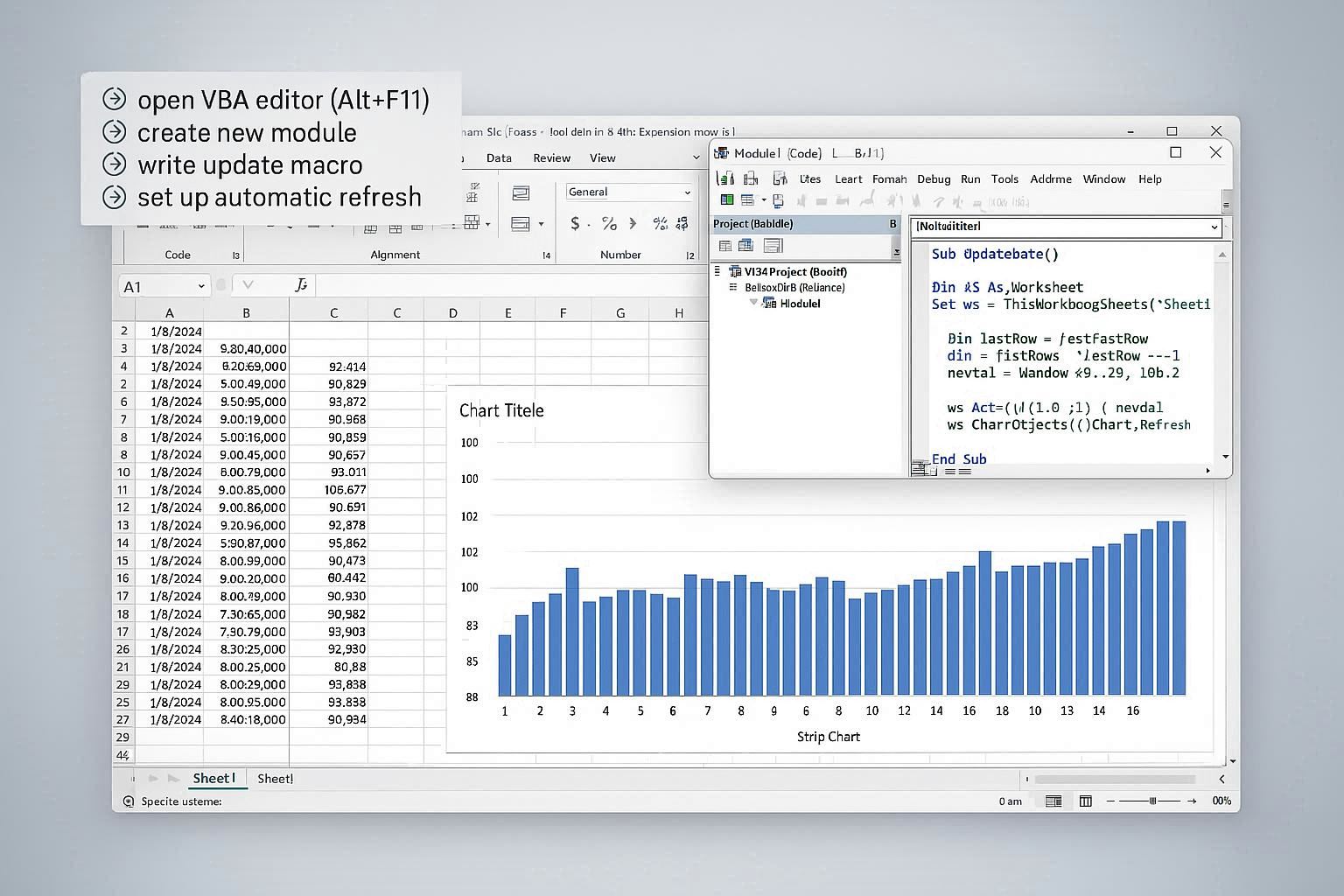The image size is (1344, 896).
Task: Click the dollar currency format icon
Action: (x=575, y=224)
